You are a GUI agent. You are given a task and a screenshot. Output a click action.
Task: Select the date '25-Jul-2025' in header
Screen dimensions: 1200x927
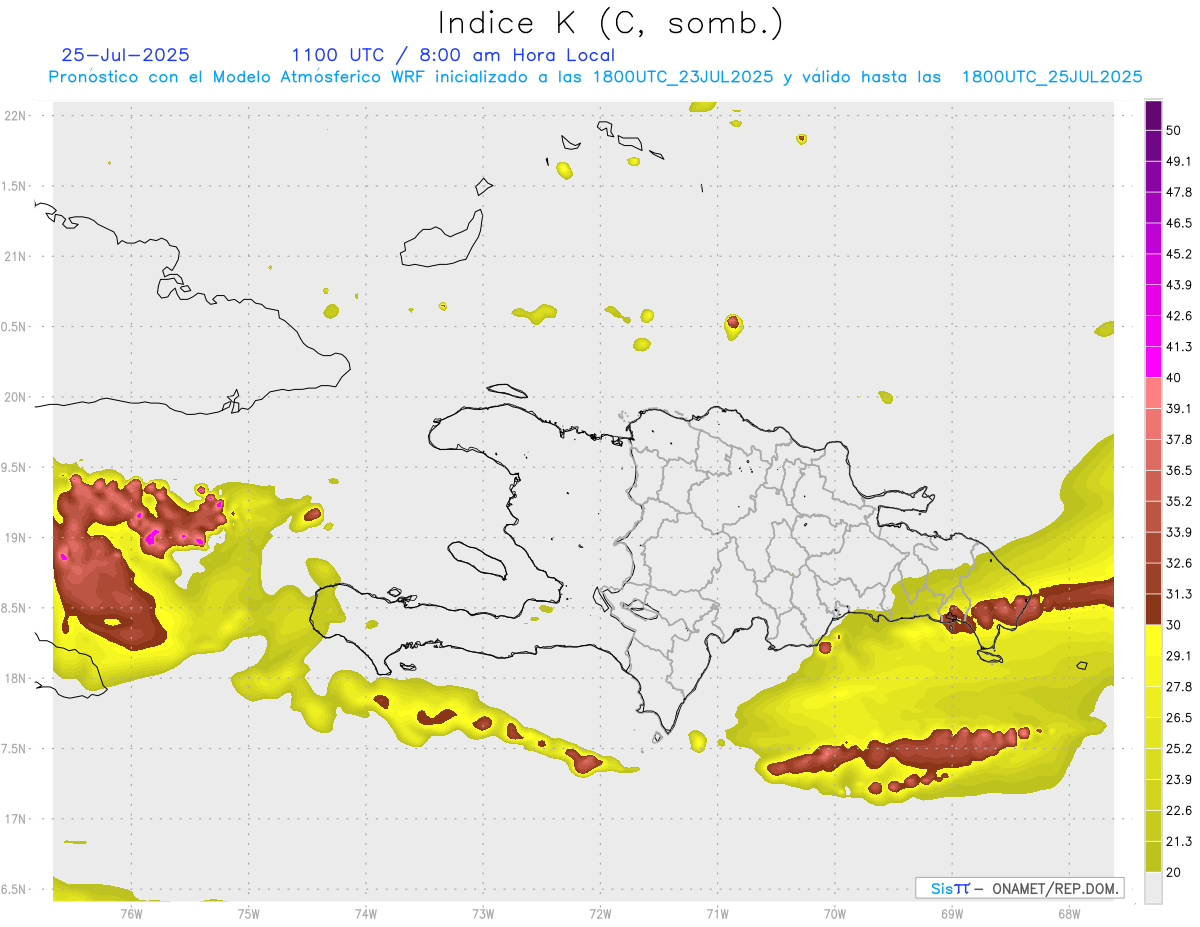tap(125, 55)
